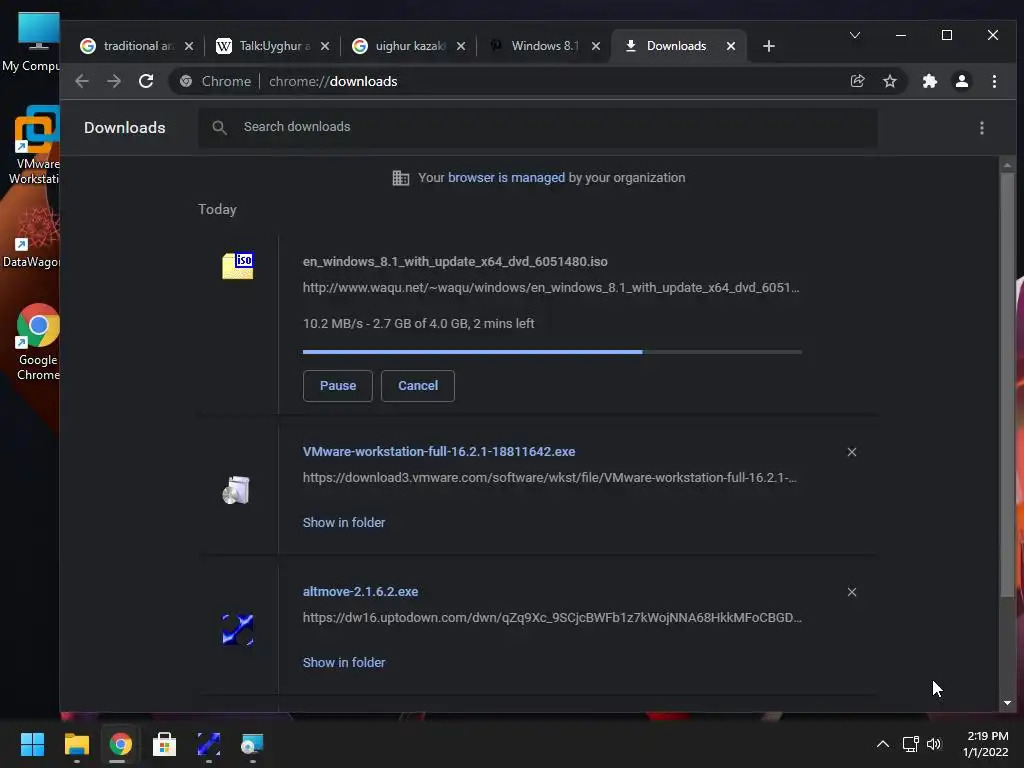Image resolution: width=1024 pixels, height=768 pixels.
Task: Close the Talk:Uyghur tab
Action: (x=325, y=46)
